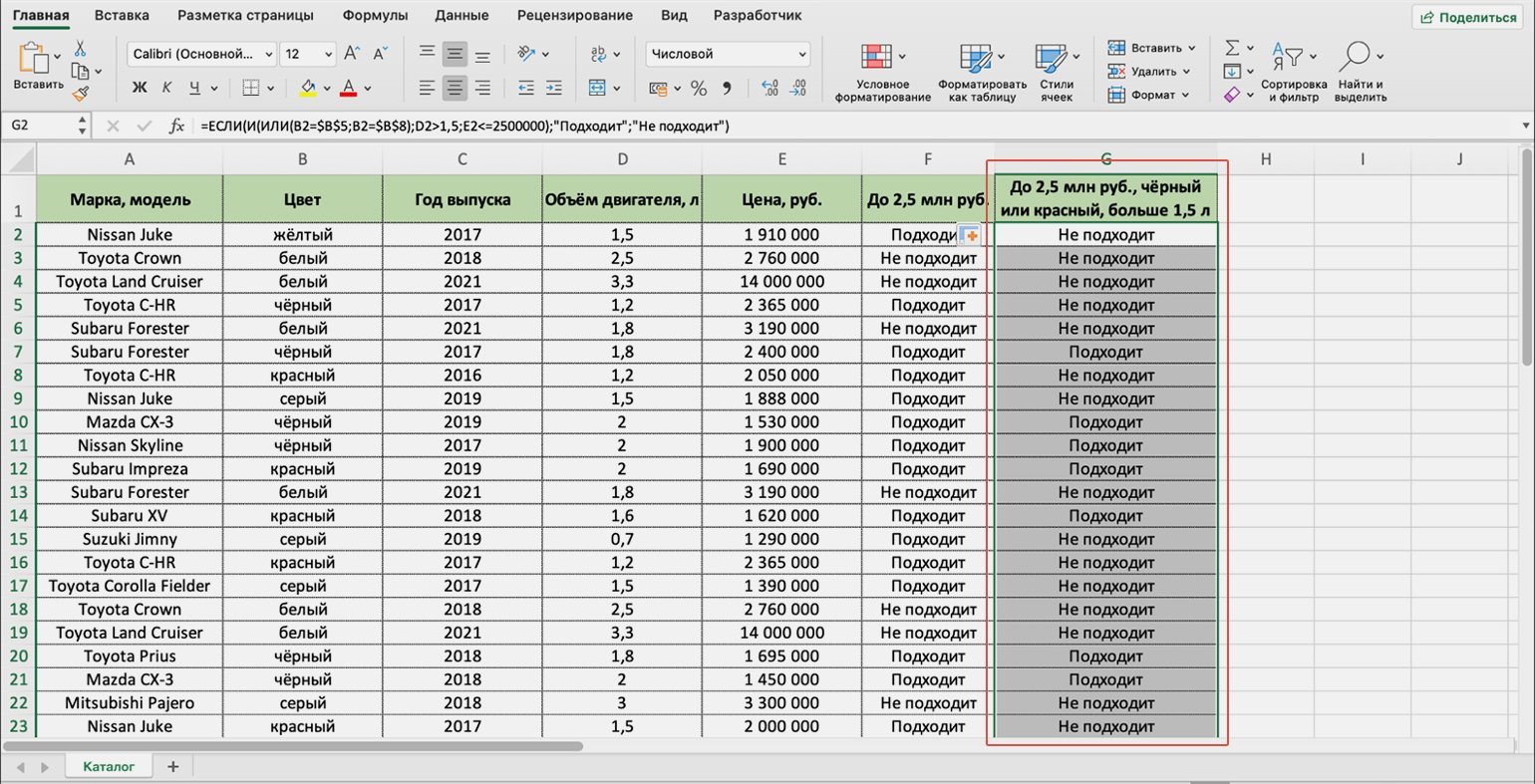Add a new sheet with plus button

[172, 766]
